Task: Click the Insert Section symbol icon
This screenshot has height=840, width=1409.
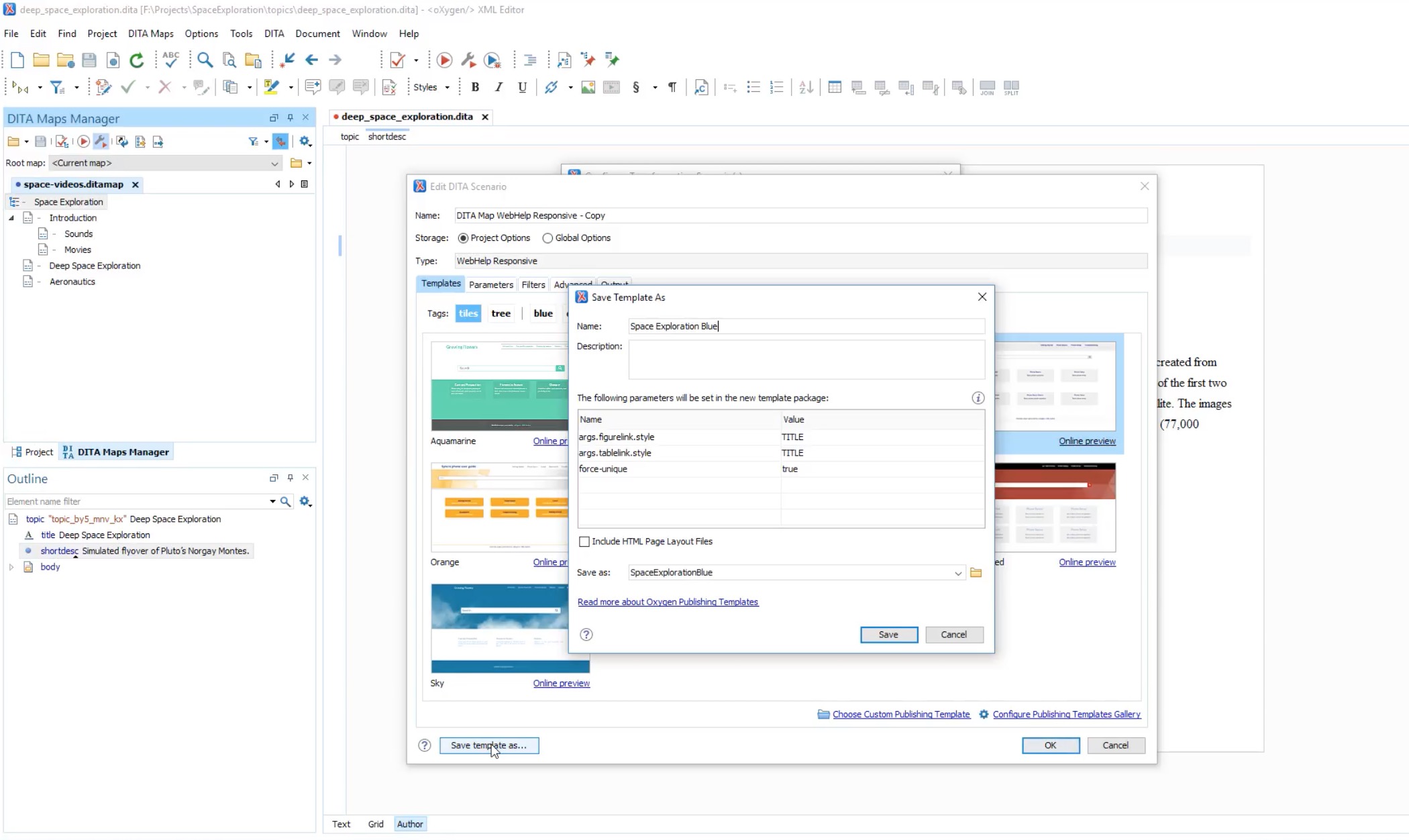Action: (x=636, y=87)
